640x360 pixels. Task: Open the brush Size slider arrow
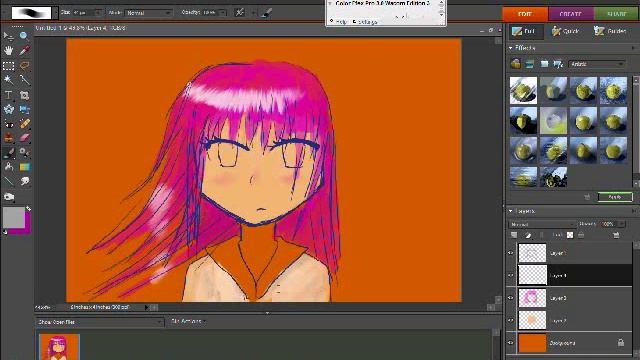click(x=98, y=13)
